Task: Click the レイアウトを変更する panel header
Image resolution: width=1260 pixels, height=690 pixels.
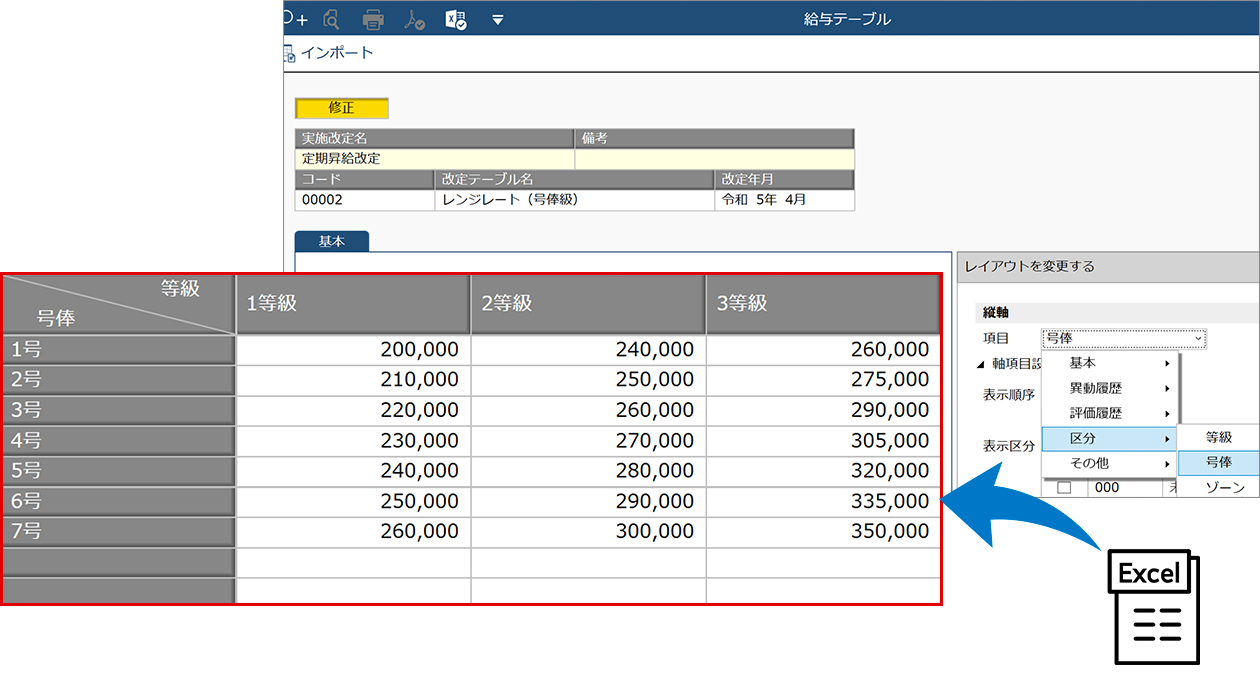Action: 1108,266
